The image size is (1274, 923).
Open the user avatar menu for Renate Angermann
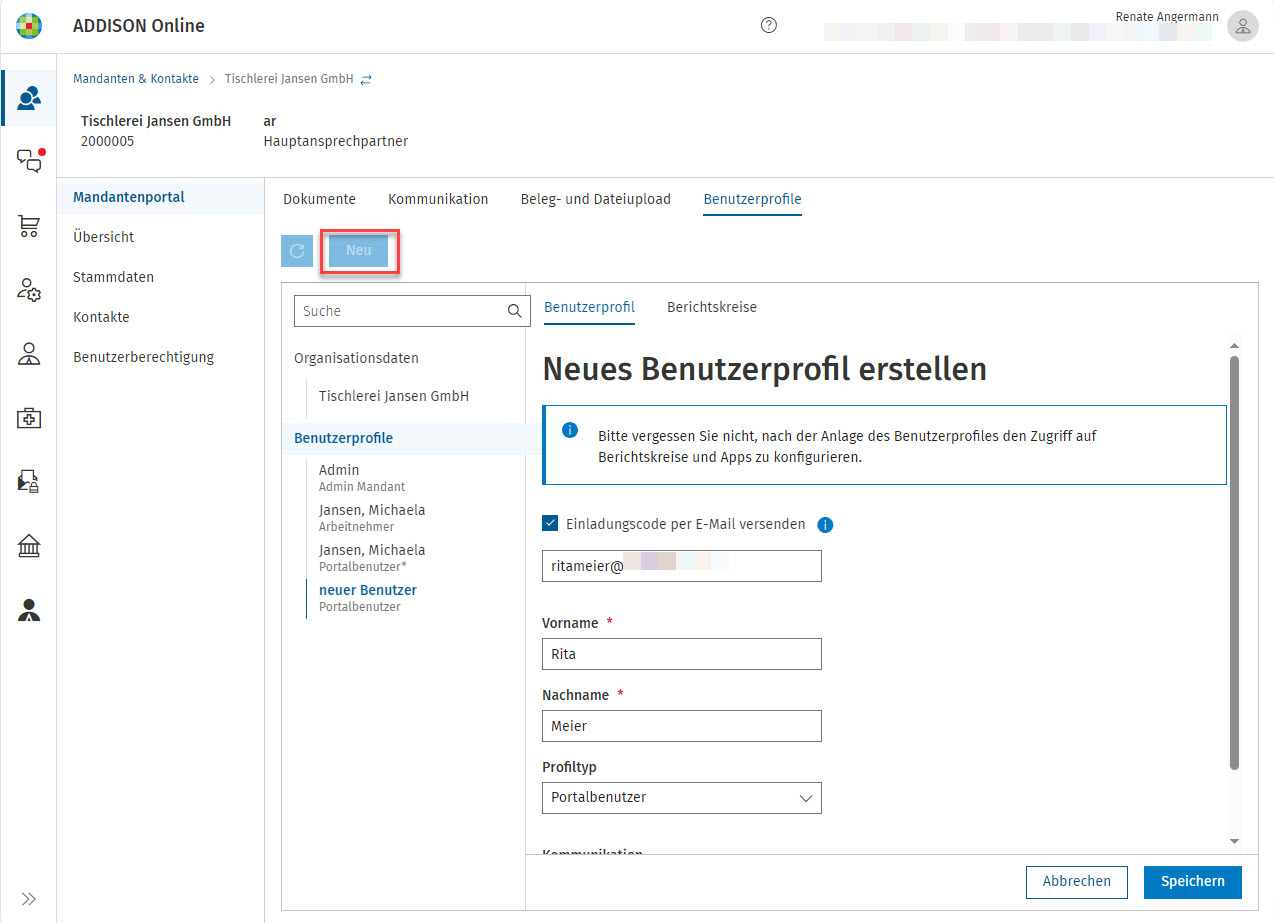(1243, 26)
